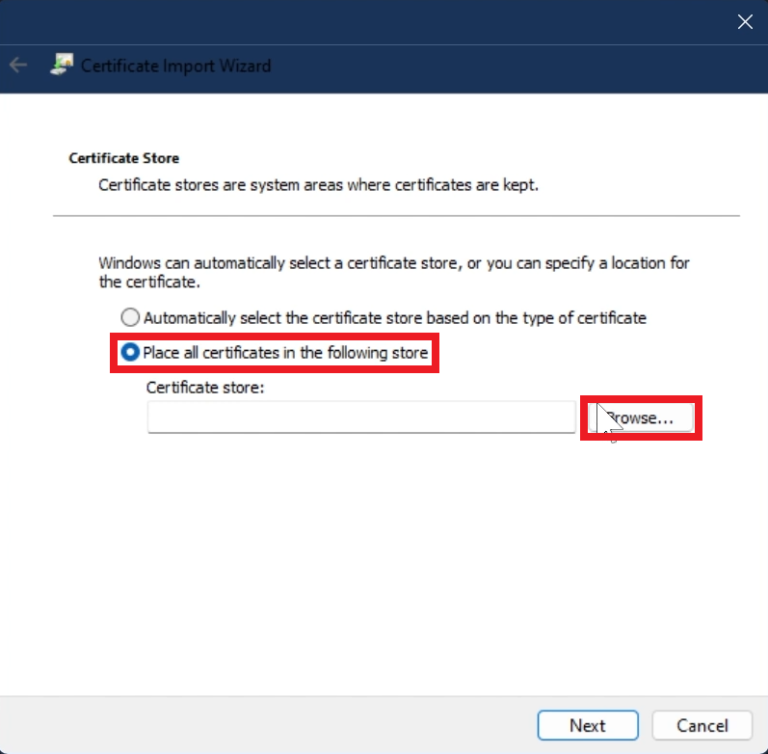The image size is (768, 754).
Task: Go back using the back arrow
Action: 18,65
